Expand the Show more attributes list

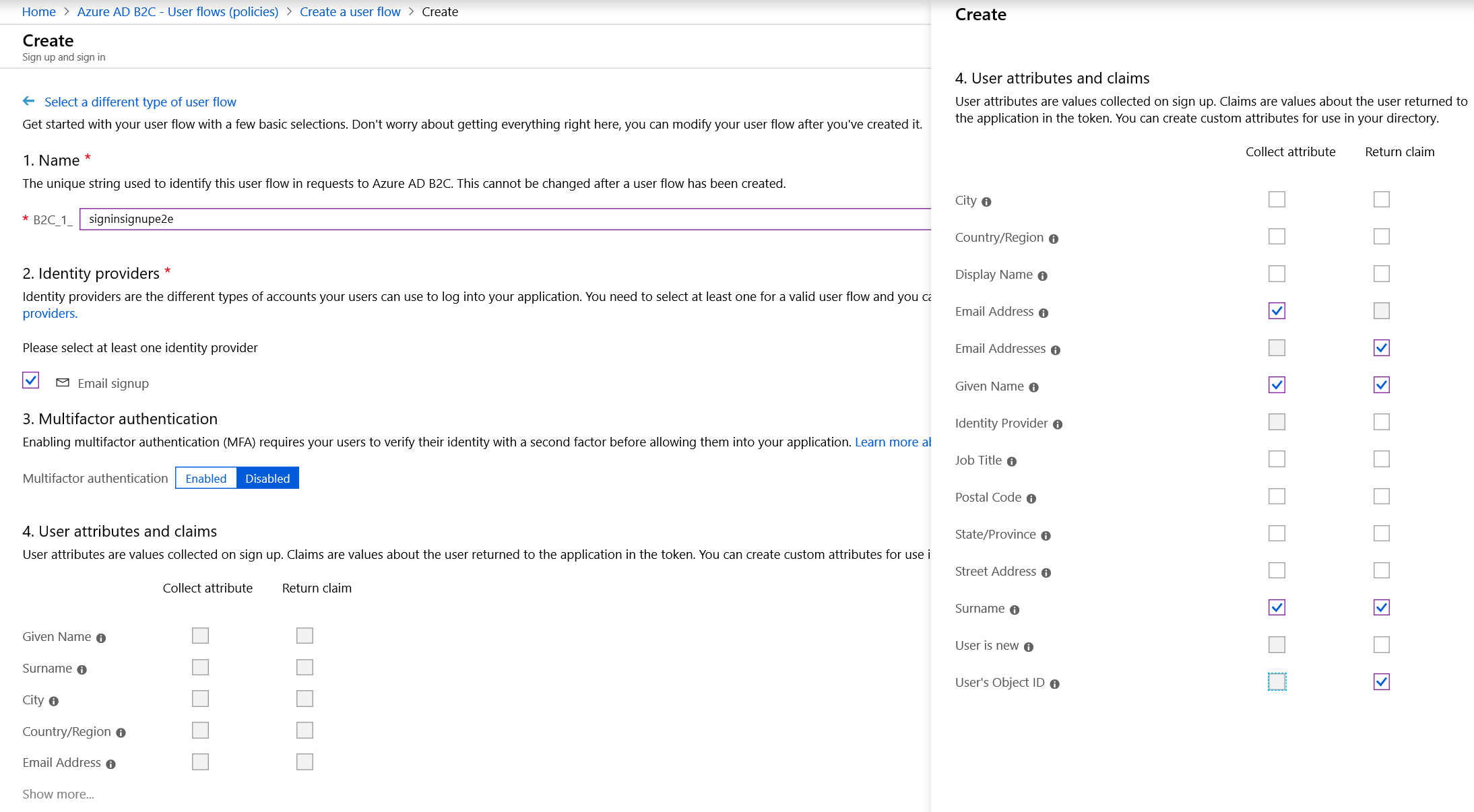pos(58,794)
